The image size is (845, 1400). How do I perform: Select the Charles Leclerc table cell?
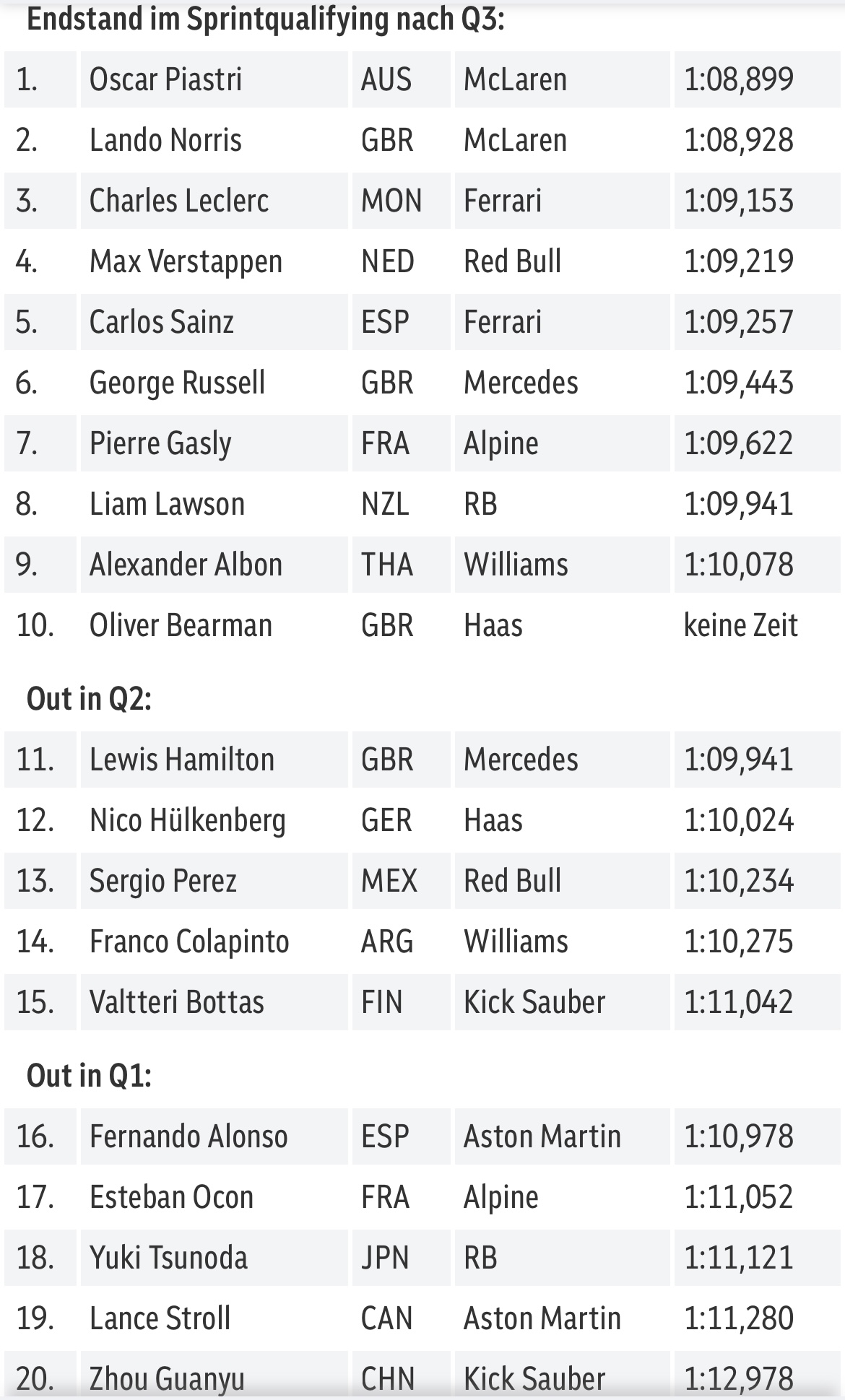pyautogui.click(x=214, y=201)
